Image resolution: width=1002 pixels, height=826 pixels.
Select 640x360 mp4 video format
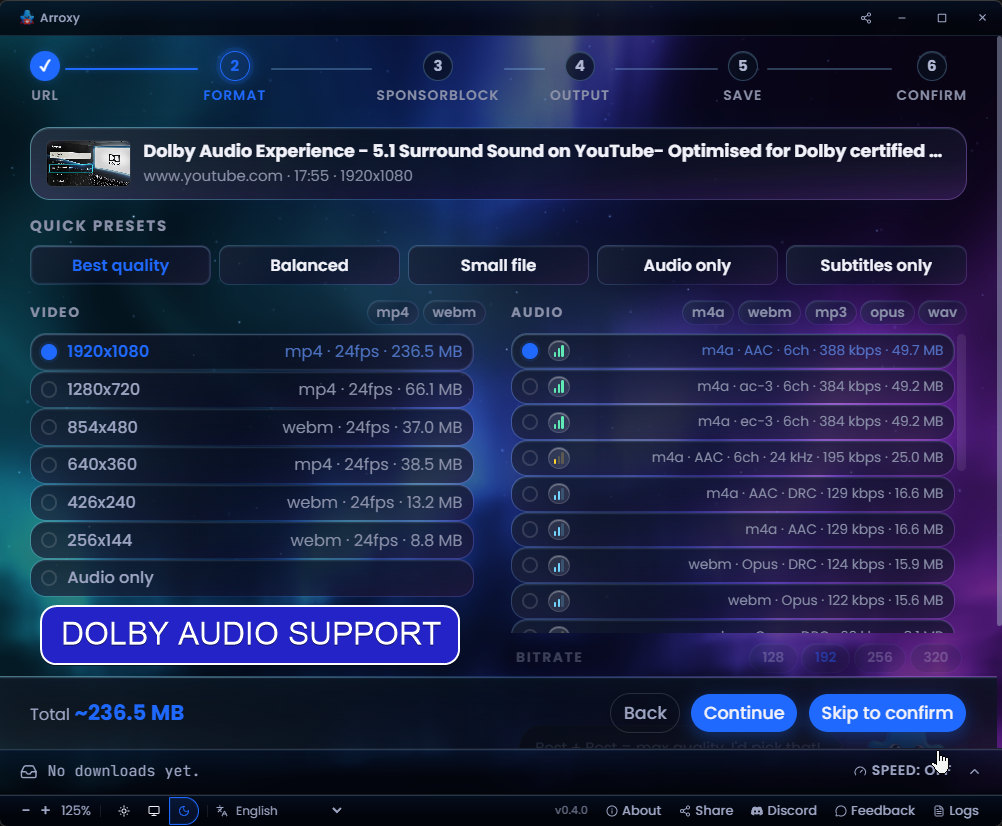tap(252, 464)
